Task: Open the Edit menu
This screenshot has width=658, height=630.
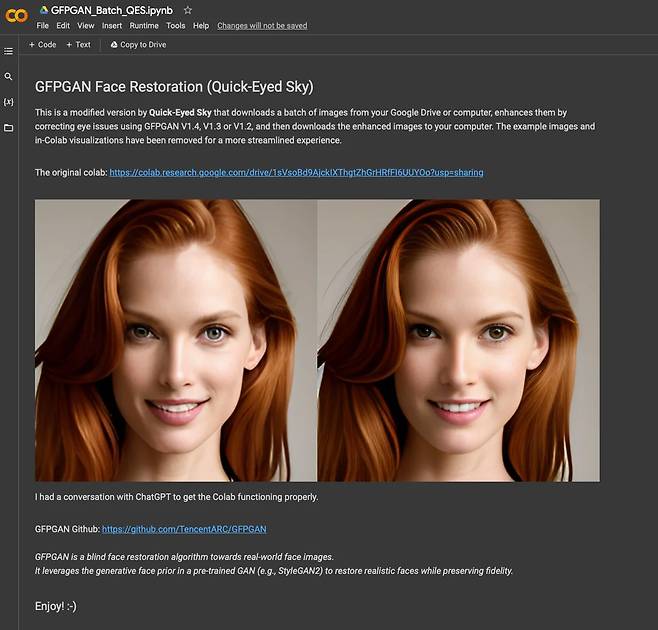Action: pos(63,26)
